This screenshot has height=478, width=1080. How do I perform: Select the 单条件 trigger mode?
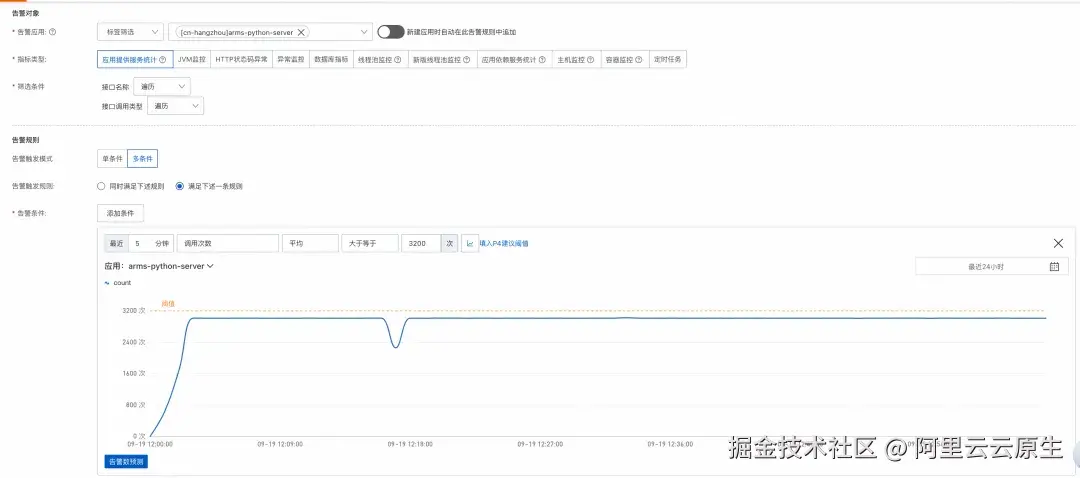point(112,159)
